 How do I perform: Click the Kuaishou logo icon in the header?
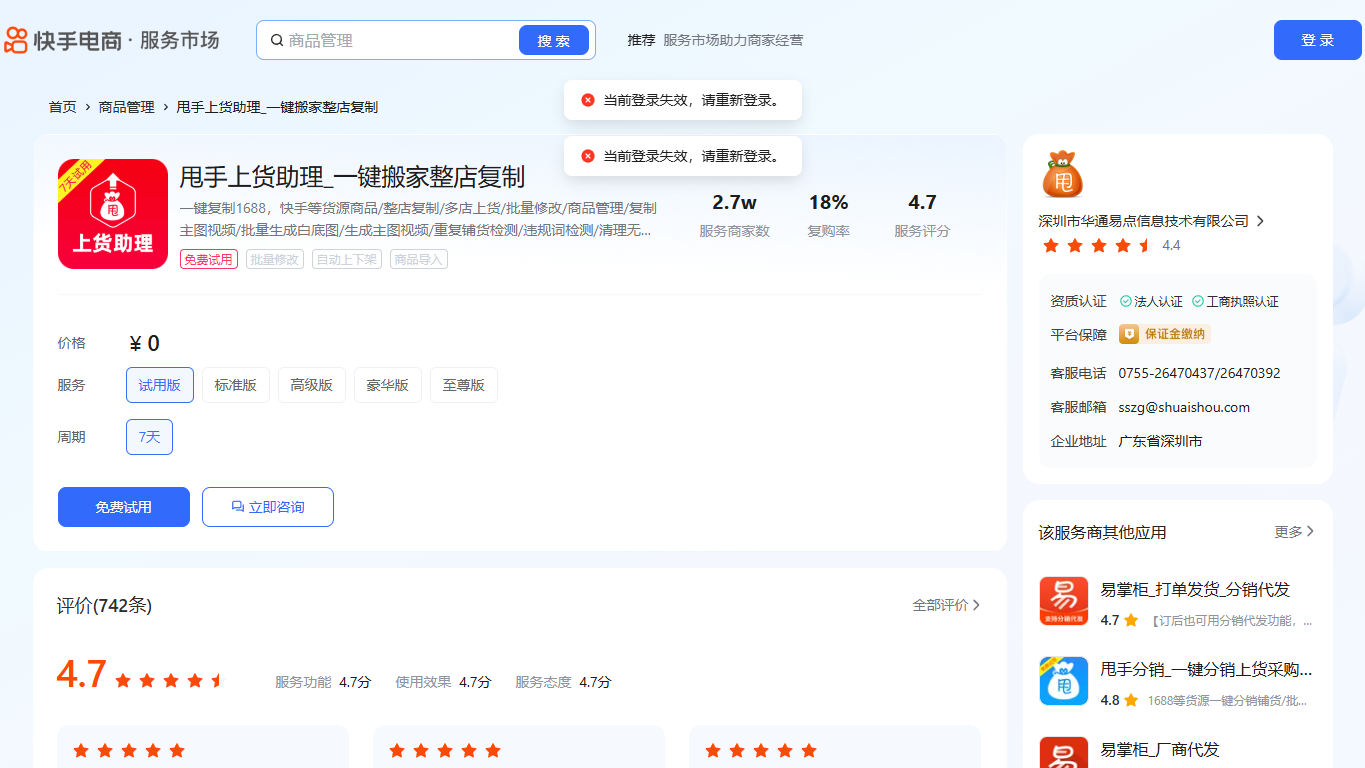[17, 40]
